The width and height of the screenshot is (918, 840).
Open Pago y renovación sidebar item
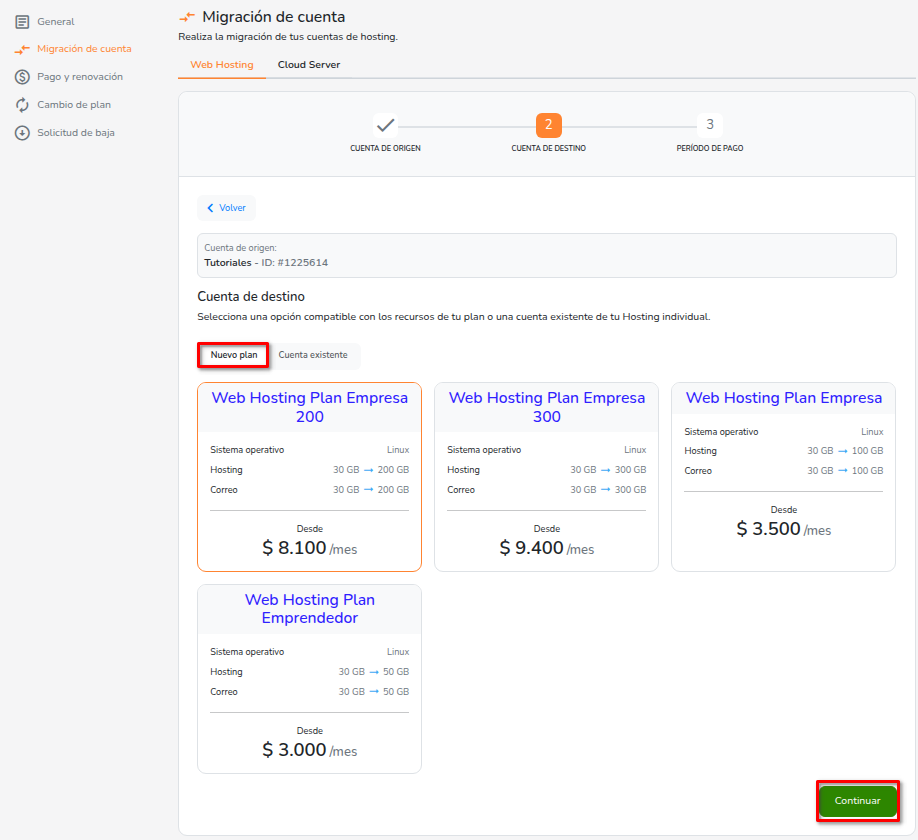tap(80, 77)
